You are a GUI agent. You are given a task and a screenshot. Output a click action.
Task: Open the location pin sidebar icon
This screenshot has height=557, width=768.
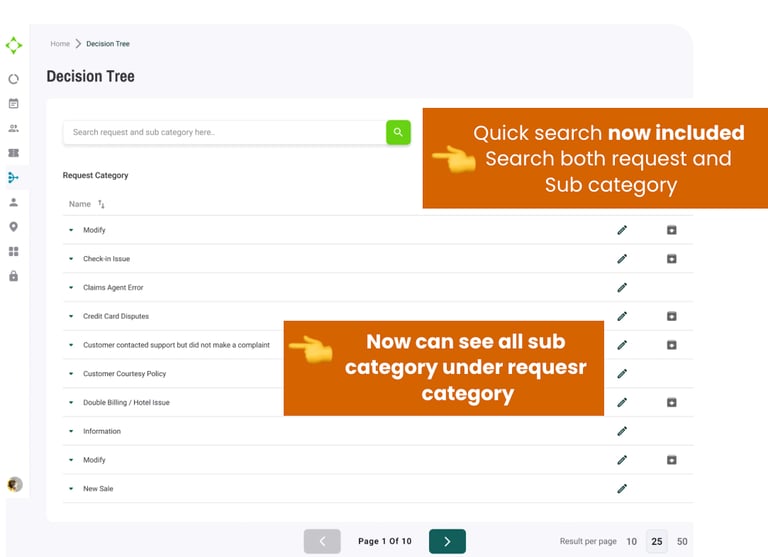pyautogui.click(x=13, y=227)
